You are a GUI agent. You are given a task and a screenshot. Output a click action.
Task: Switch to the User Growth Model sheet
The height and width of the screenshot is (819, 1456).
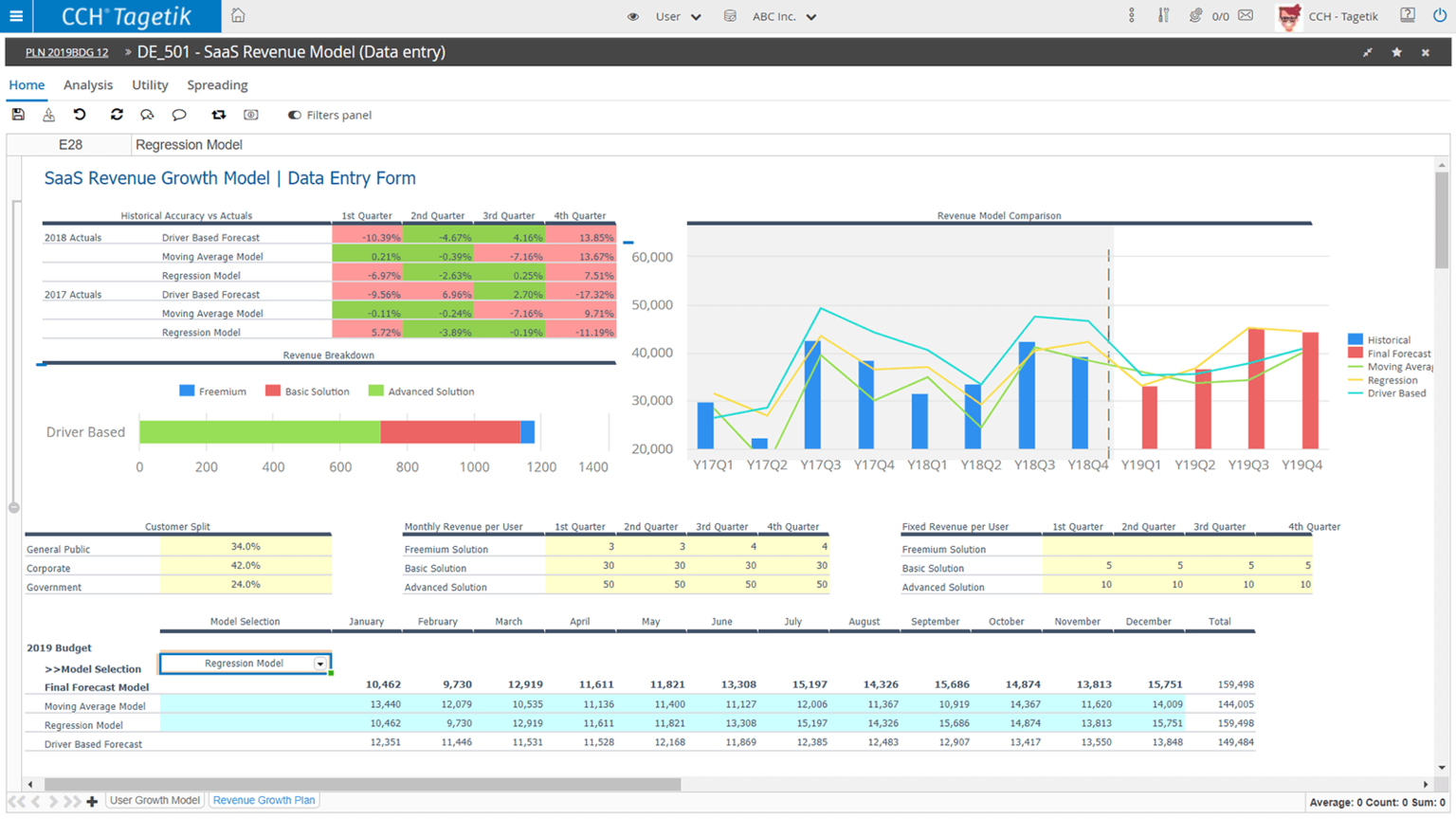point(155,800)
